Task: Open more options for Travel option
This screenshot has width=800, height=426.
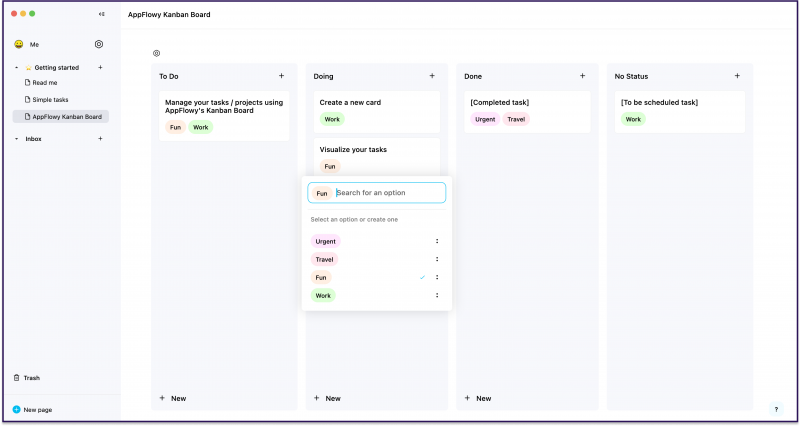Action: click(x=437, y=259)
